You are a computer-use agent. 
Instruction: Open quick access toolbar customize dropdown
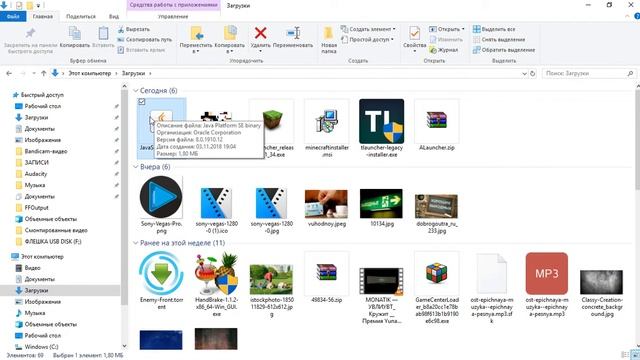38,5
